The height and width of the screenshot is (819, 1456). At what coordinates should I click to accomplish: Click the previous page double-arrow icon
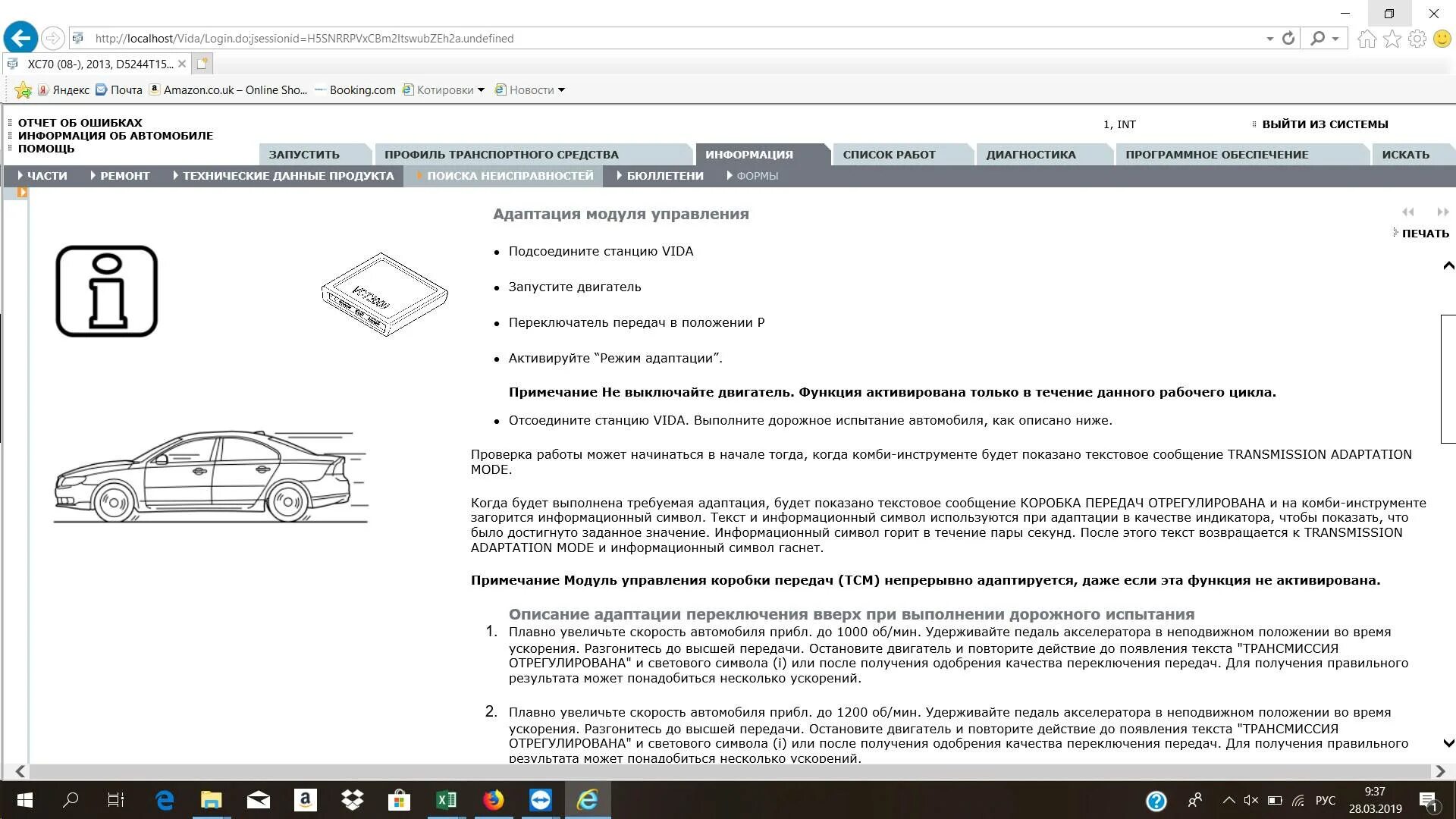click(1408, 212)
